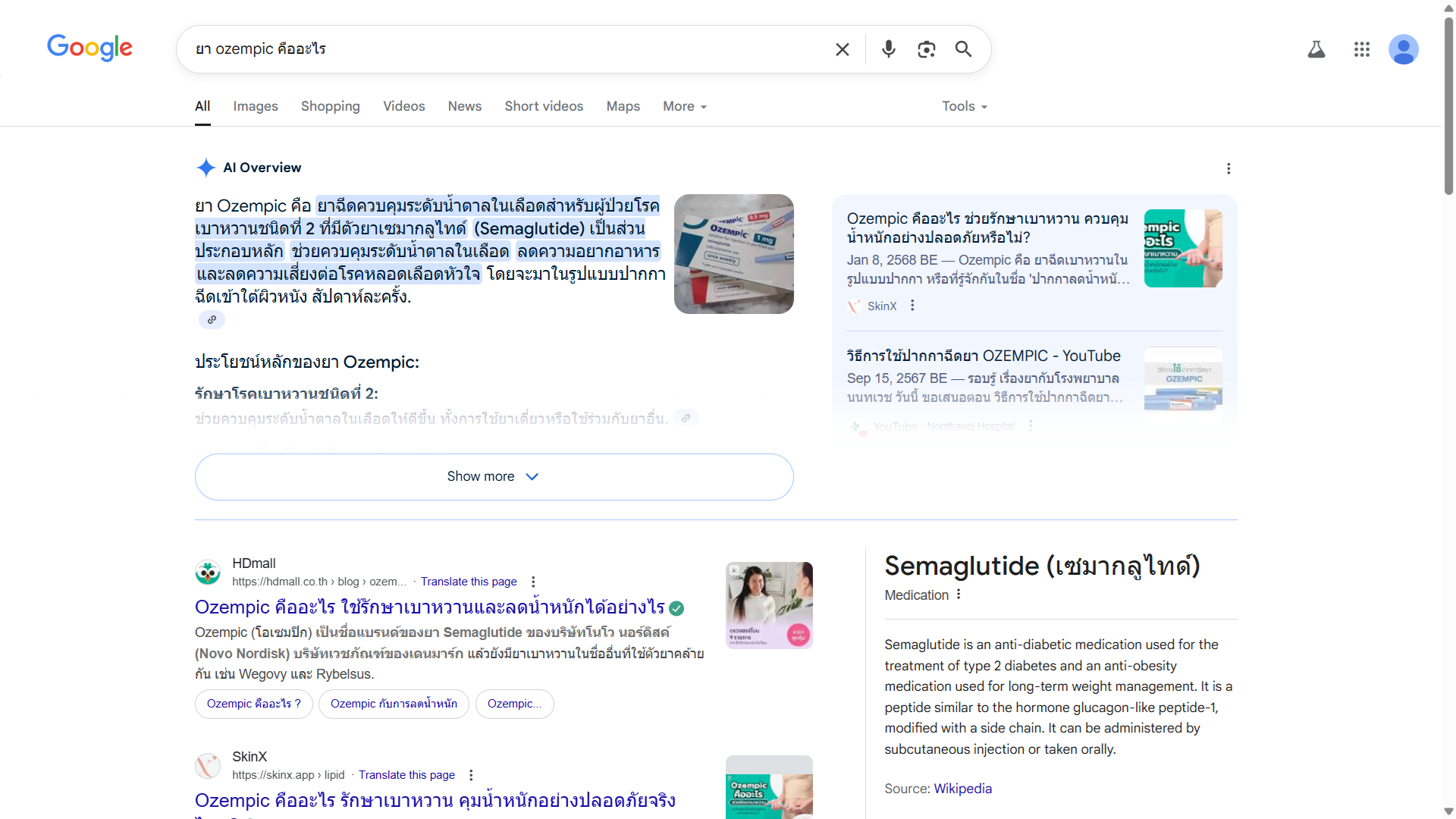Click the Google logo
The image size is (1456, 819).
pyautogui.click(x=89, y=49)
